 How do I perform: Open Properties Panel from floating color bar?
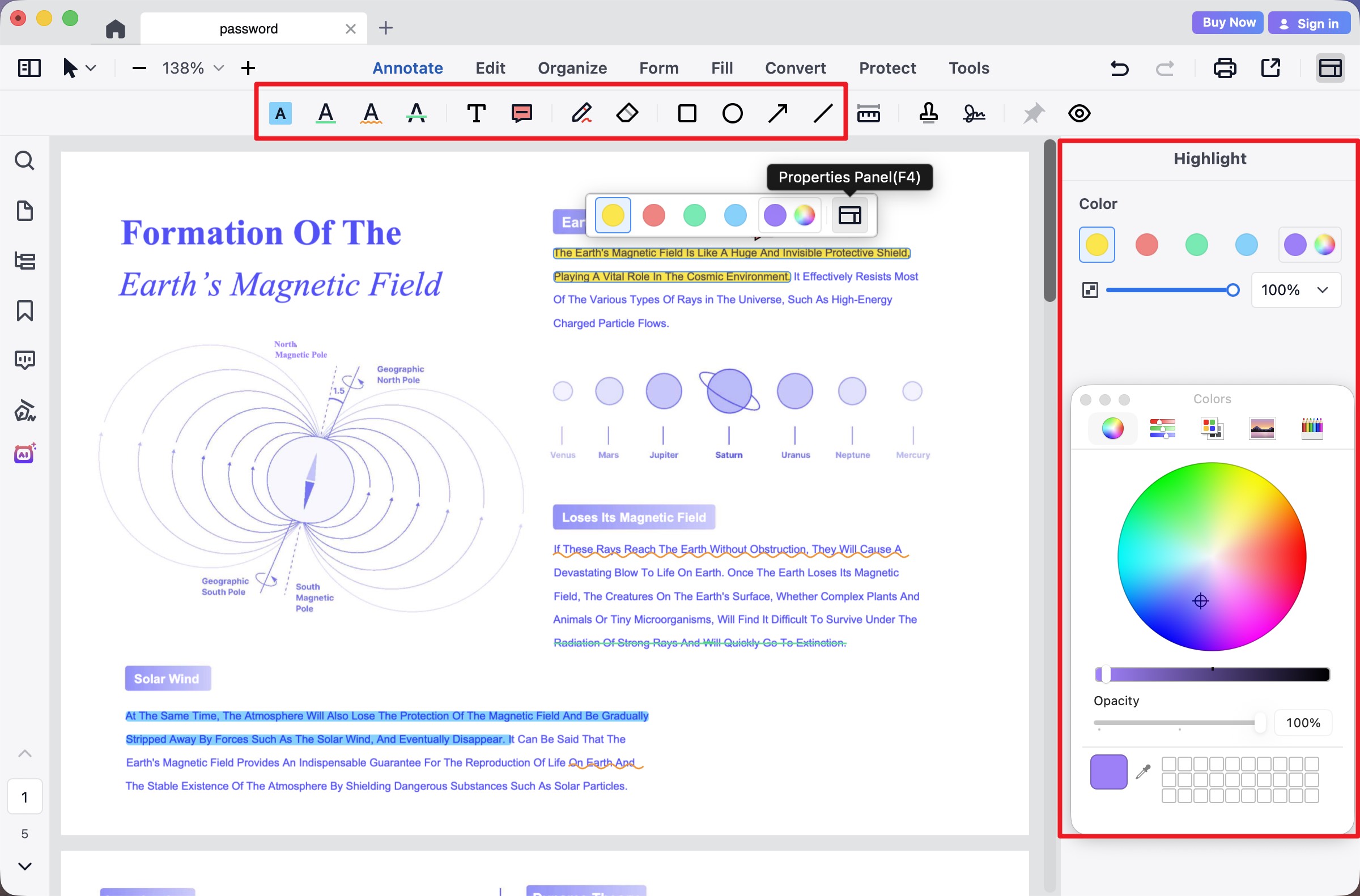coord(849,215)
